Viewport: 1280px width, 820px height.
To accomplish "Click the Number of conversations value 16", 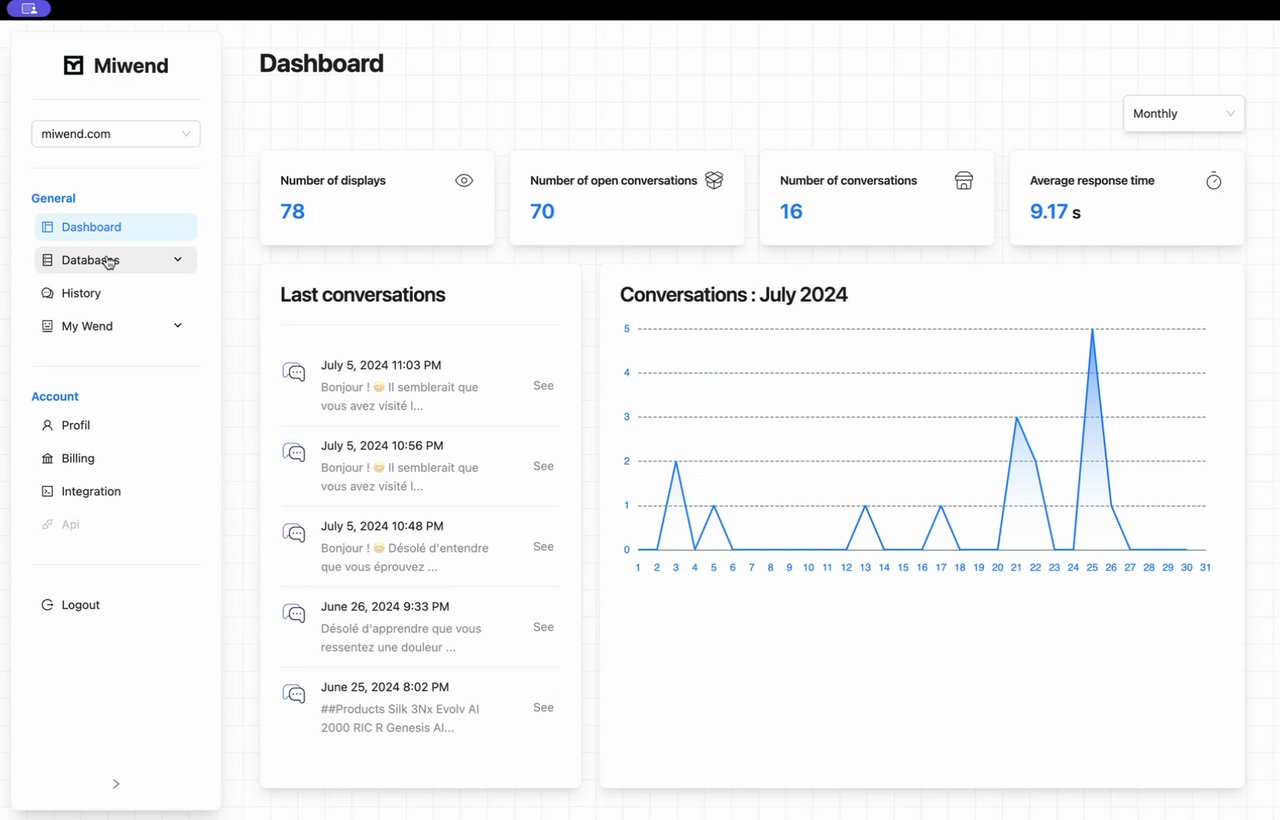I will [791, 211].
